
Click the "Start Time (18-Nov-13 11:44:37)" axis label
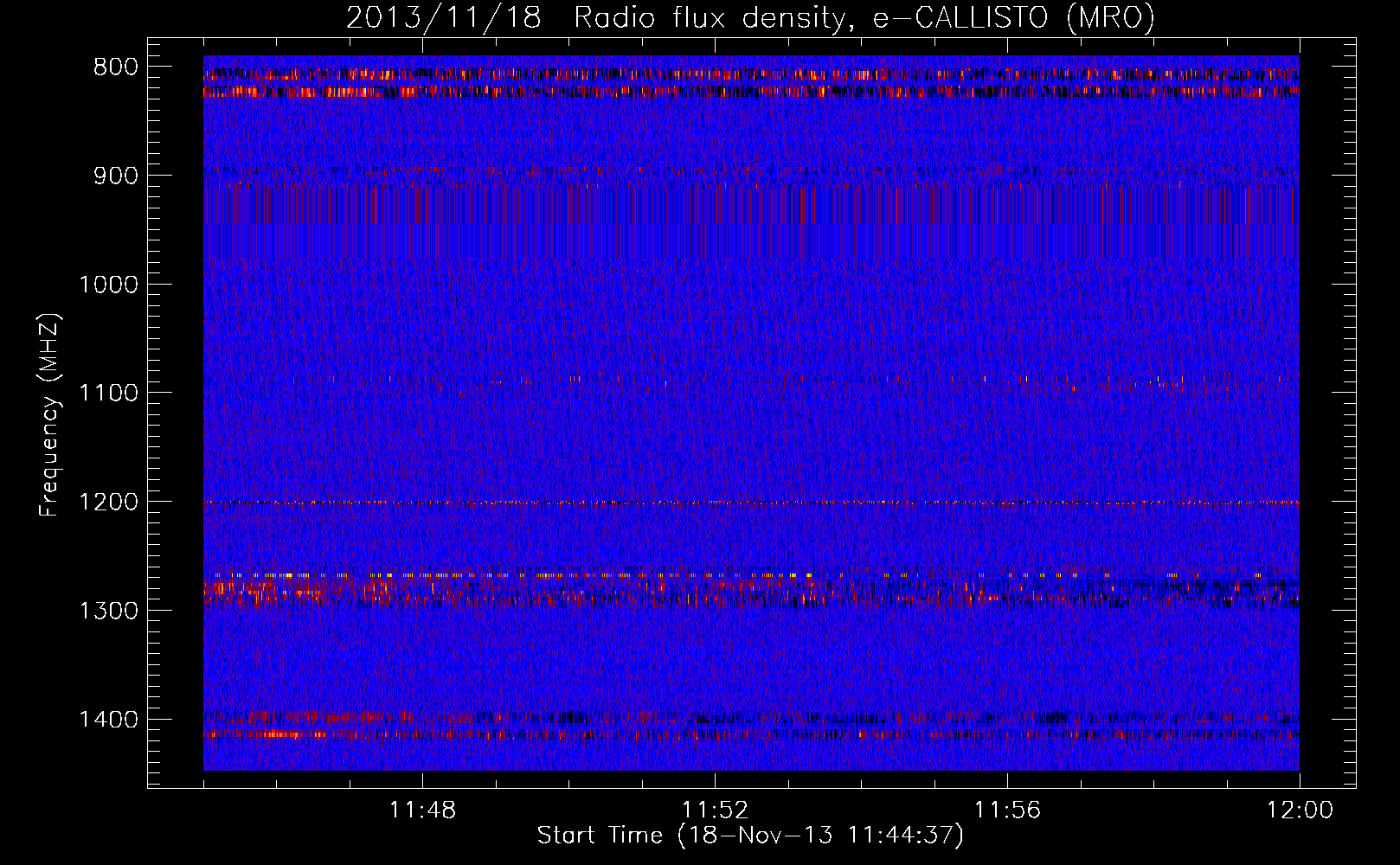tap(750, 836)
